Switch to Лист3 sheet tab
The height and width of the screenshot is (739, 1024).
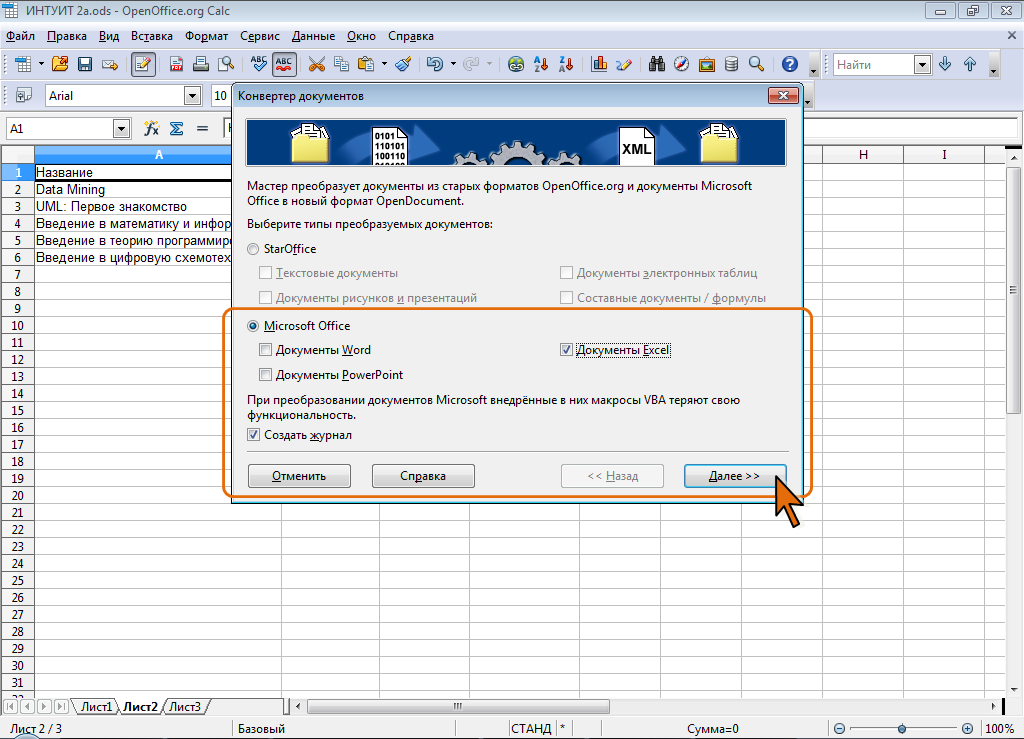(185, 706)
